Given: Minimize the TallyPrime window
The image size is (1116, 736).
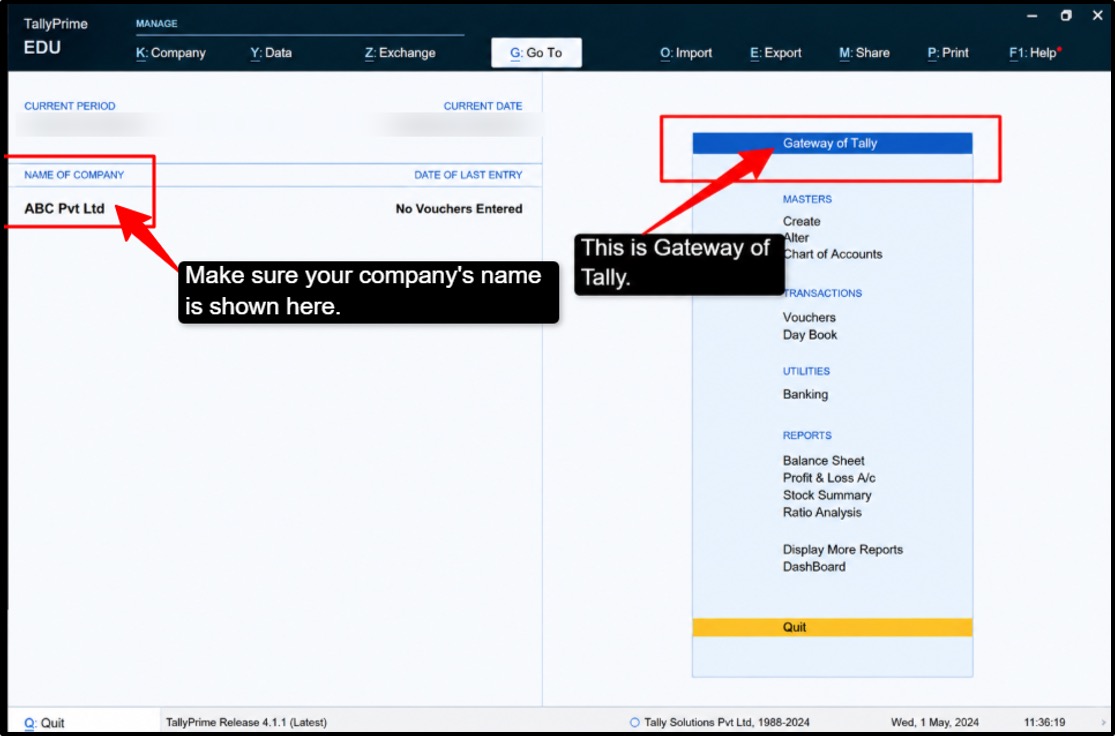Looking at the screenshot, I should (1032, 16).
